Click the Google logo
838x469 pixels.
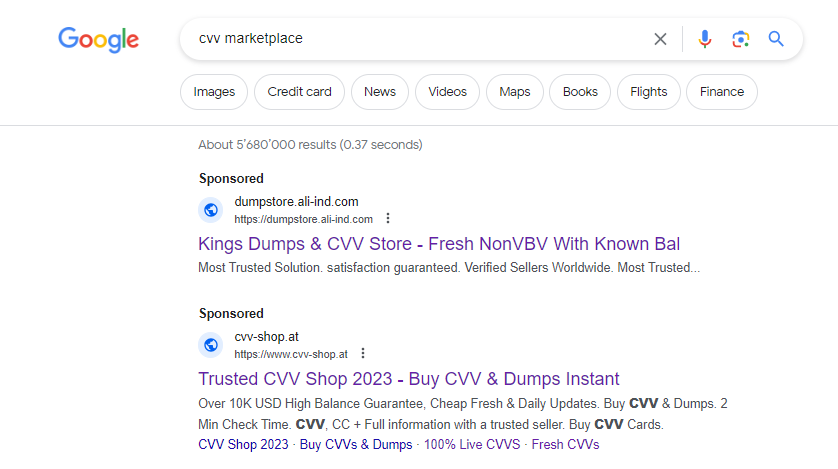pyautogui.click(x=98, y=40)
